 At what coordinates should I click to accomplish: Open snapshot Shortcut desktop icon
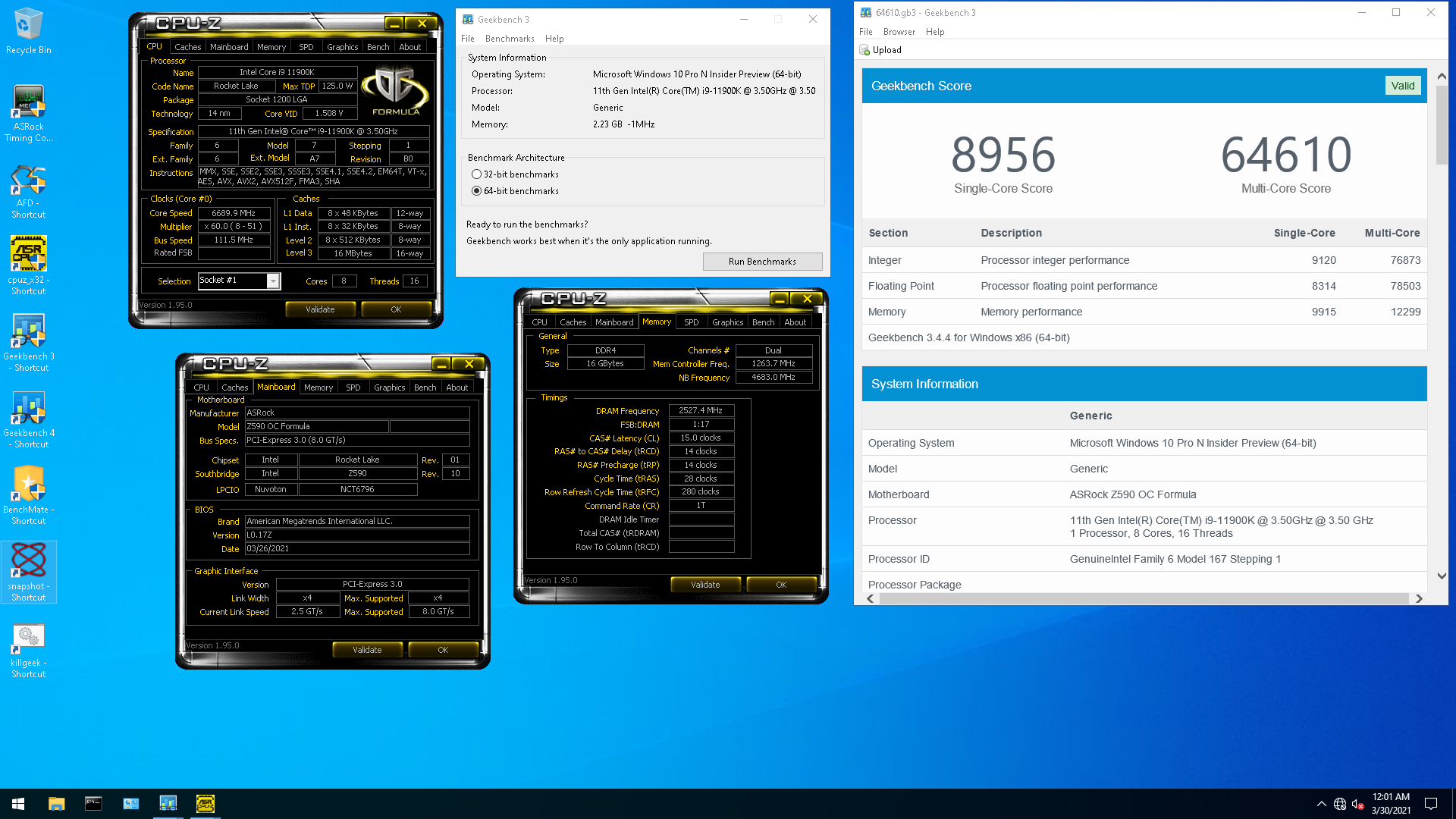point(29,573)
